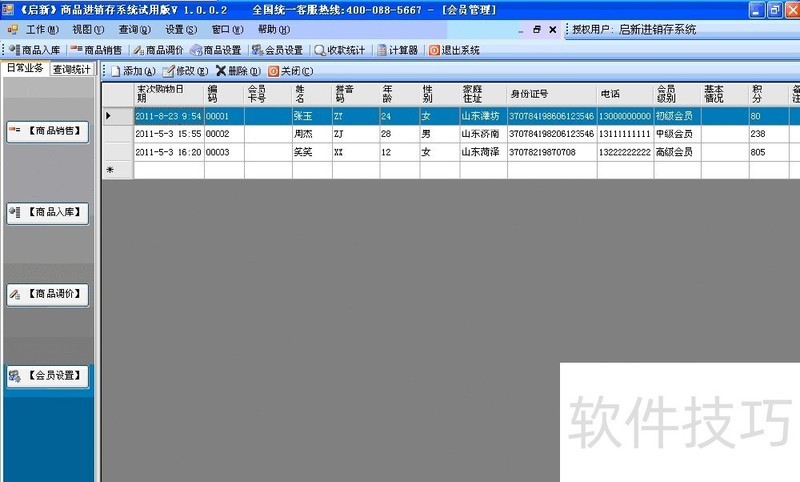This screenshot has width=800, height=482.
Task: Click the 【商品销售】 sidebar button
Action: (x=48, y=132)
